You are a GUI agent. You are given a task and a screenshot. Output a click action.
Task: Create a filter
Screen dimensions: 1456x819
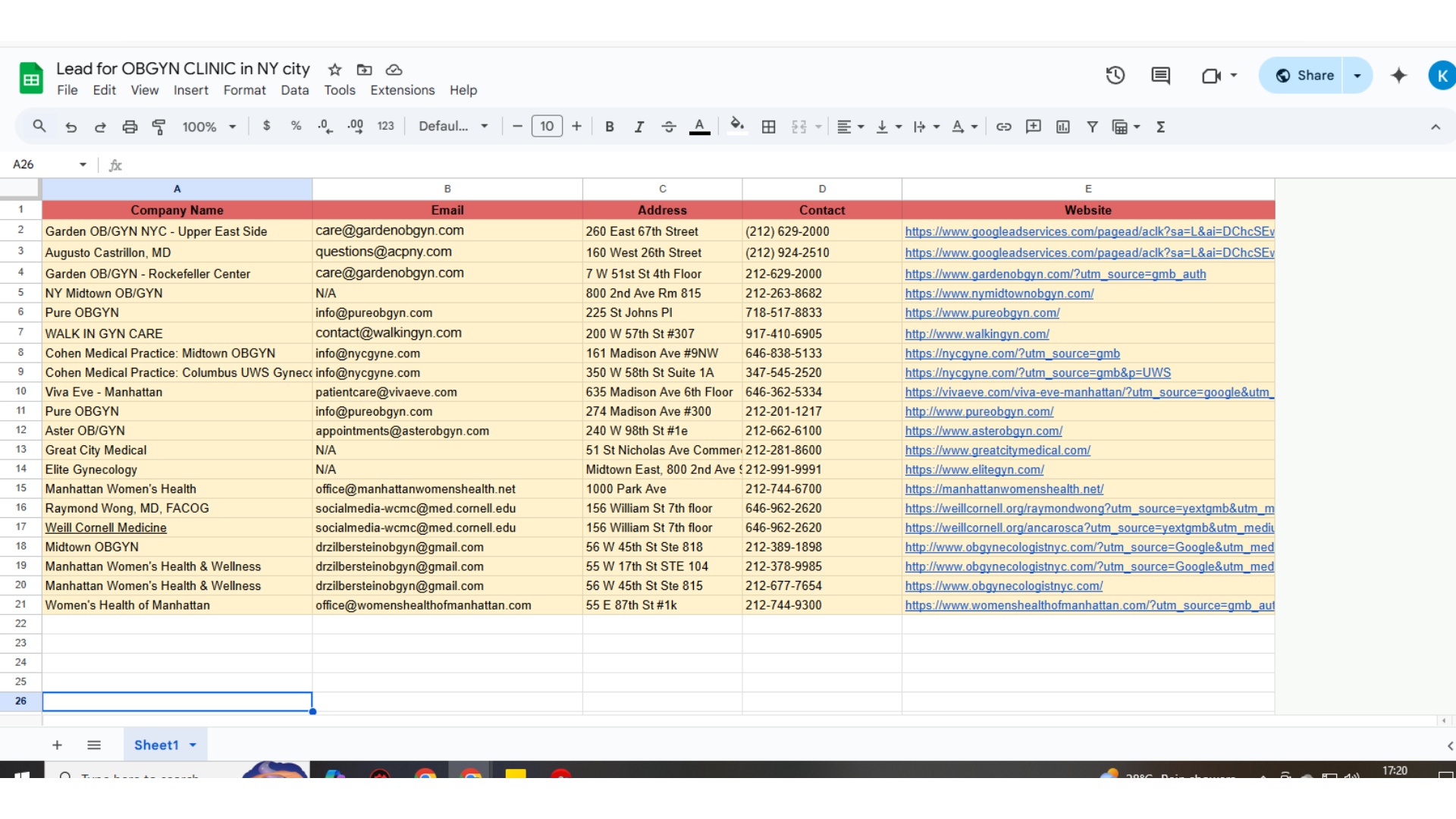point(1092,127)
